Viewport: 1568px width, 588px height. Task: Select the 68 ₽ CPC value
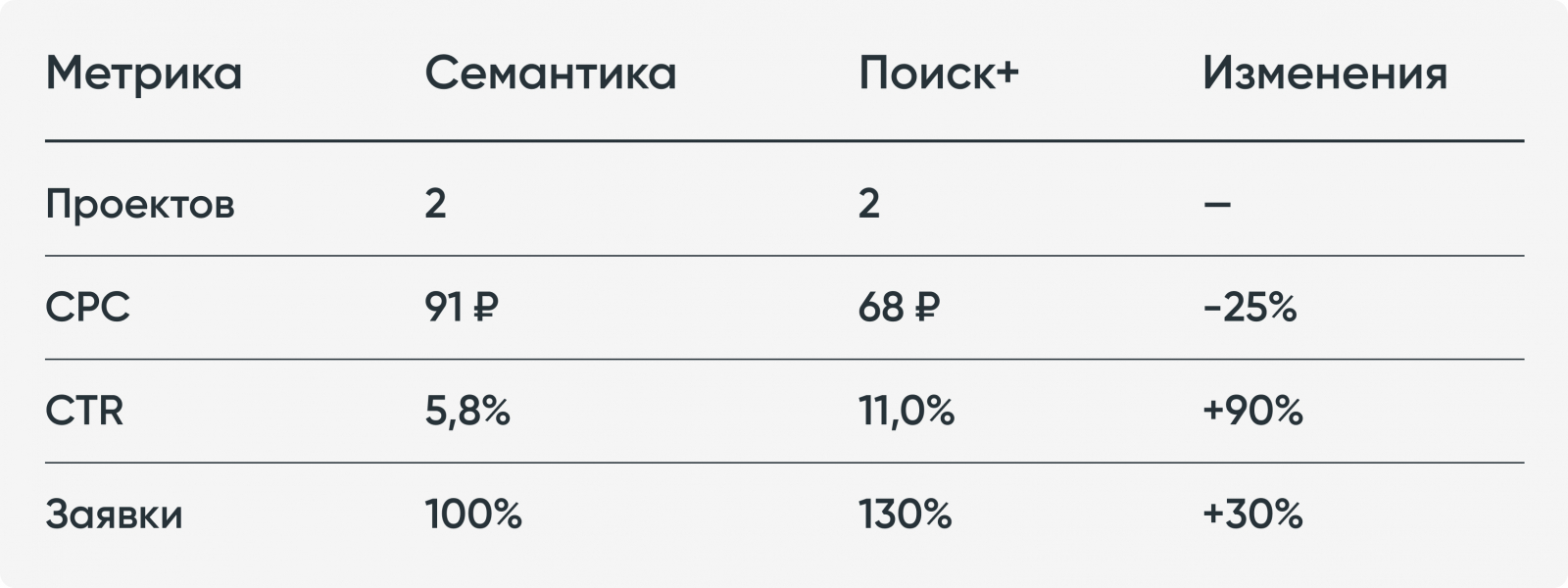tap(898, 308)
